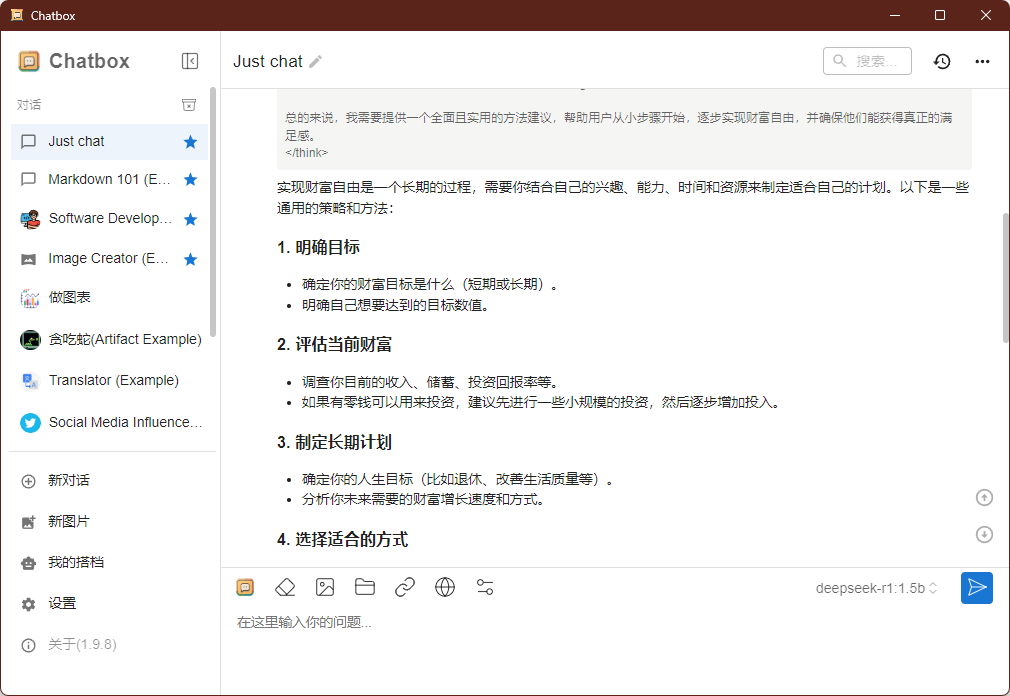Open a file with the folder icon
This screenshot has width=1010, height=696.
point(365,587)
